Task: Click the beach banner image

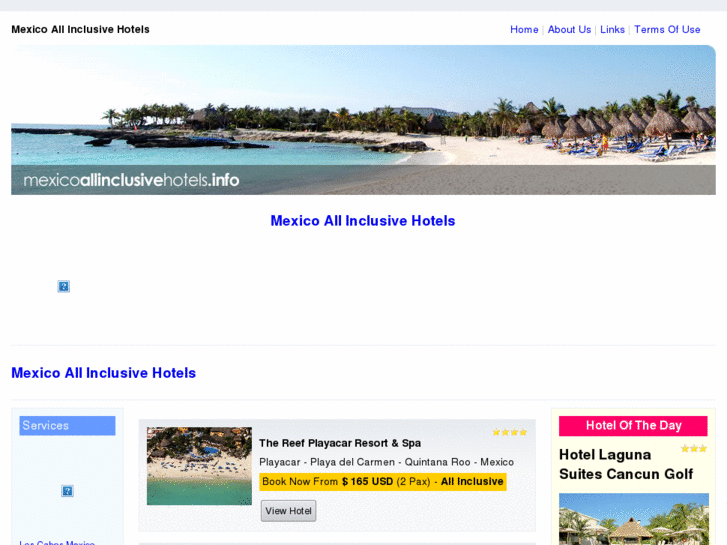Action: click(x=363, y=120)
